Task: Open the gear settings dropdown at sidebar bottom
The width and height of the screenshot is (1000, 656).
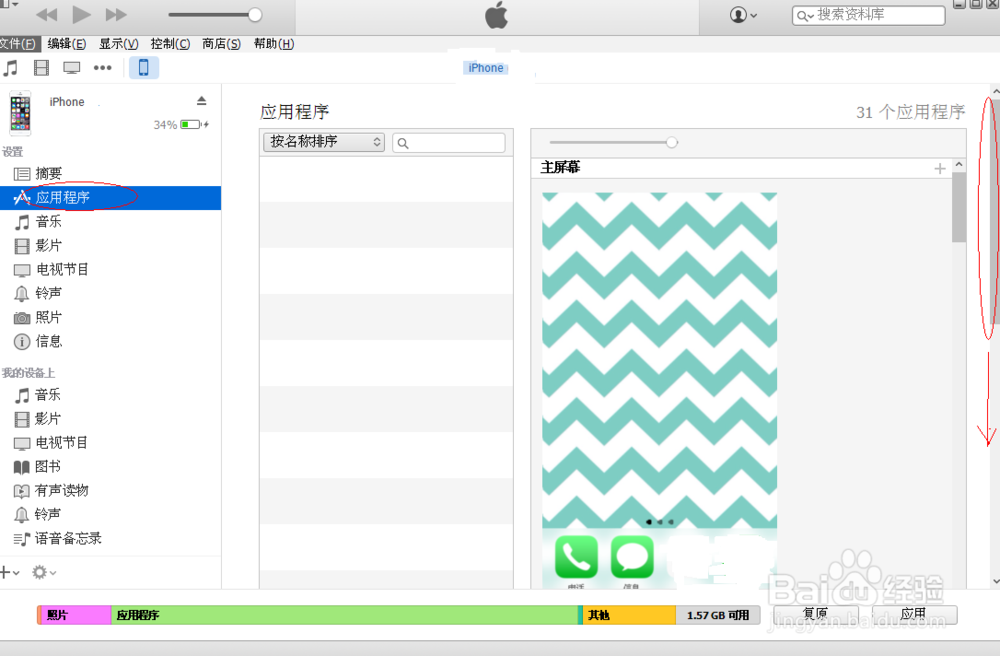Action: click(x=44, y=572)
